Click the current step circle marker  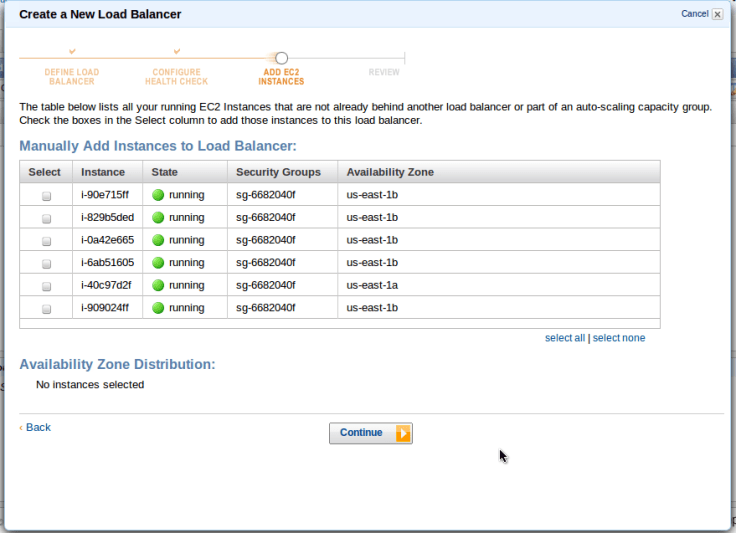click(x=281, y=58)
